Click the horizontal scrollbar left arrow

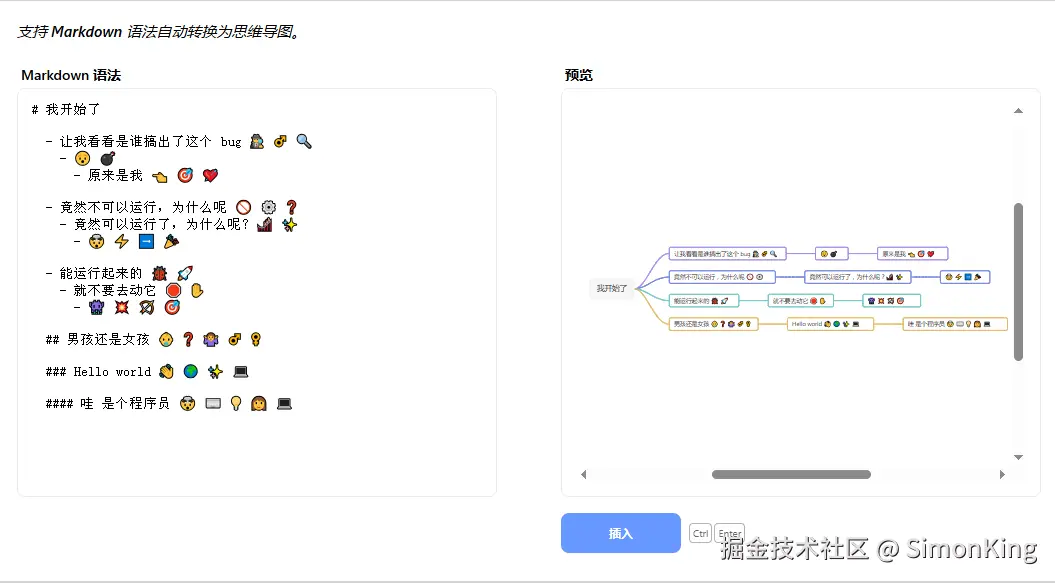pyautogui.click(x=584, y=474)
